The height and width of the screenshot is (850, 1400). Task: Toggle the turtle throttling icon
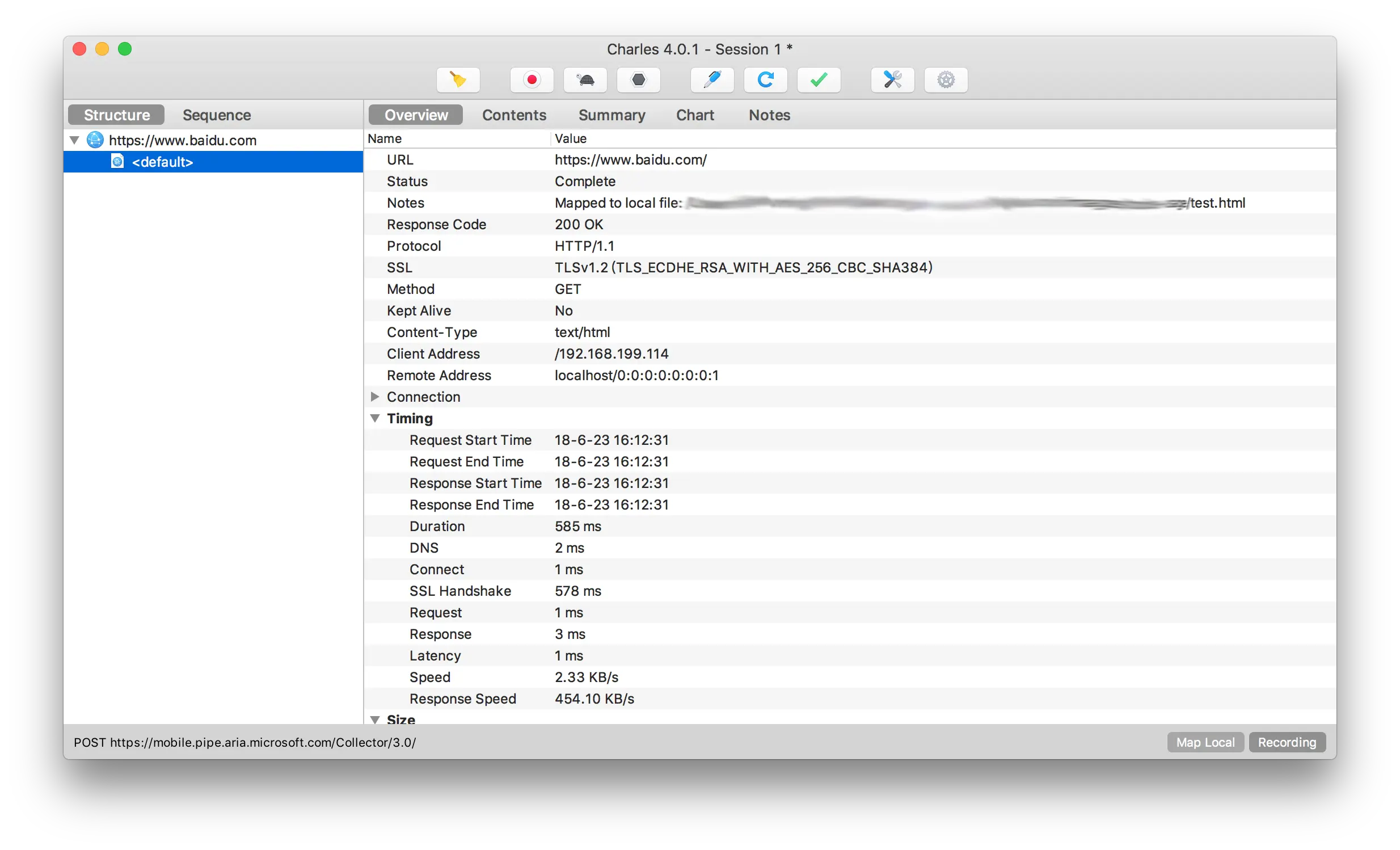coord(585,80)
